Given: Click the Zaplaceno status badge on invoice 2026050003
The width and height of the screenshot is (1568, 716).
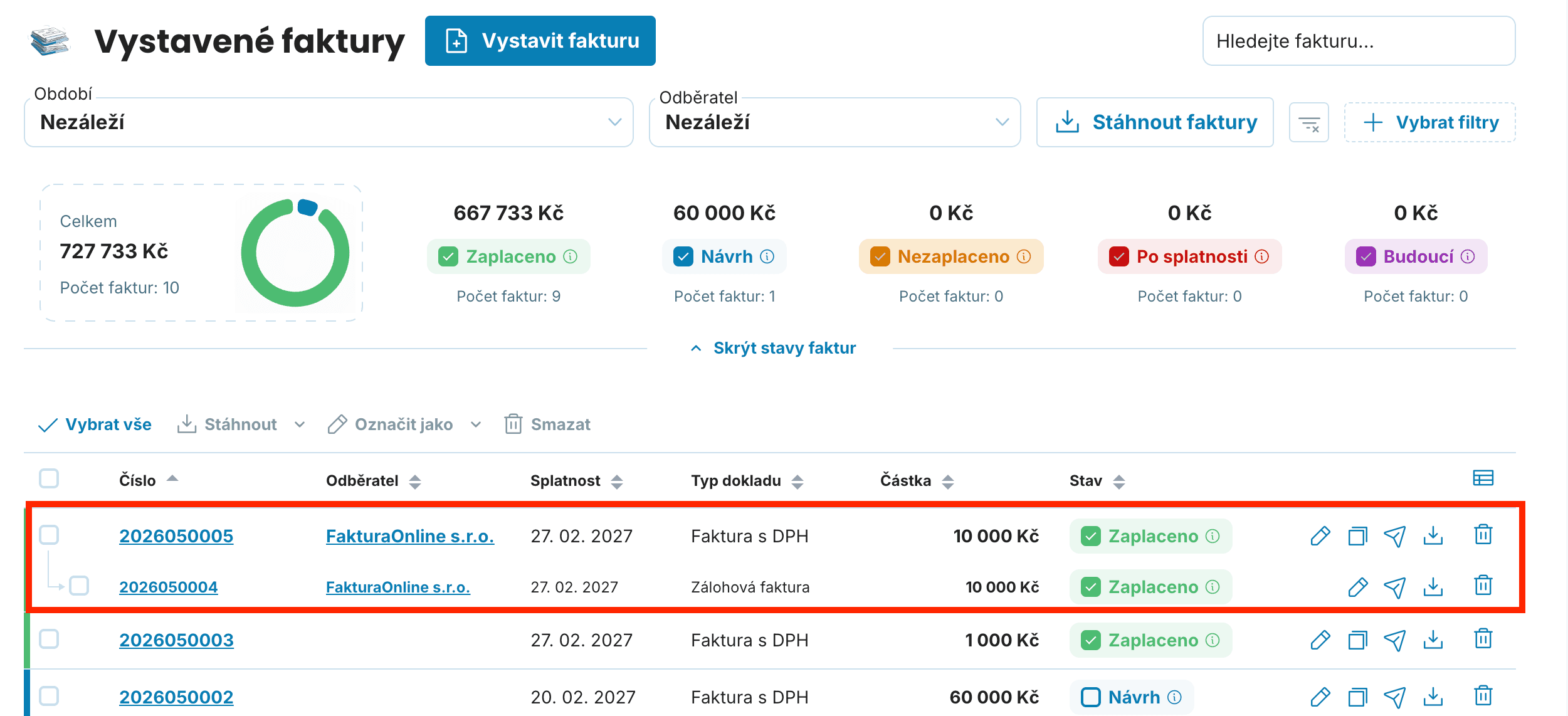Looking at the screenshot, I should 1150,640.
